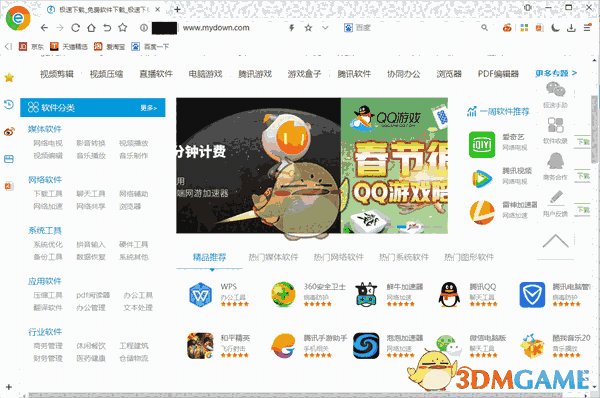Go back with the browser back arrow
The width and height of the screenshot is (600, 398).
click(44, 28)
